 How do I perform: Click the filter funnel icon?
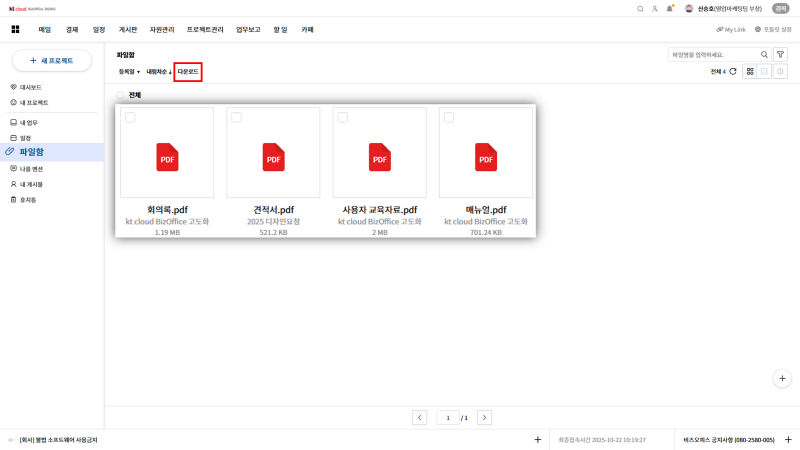780,54
